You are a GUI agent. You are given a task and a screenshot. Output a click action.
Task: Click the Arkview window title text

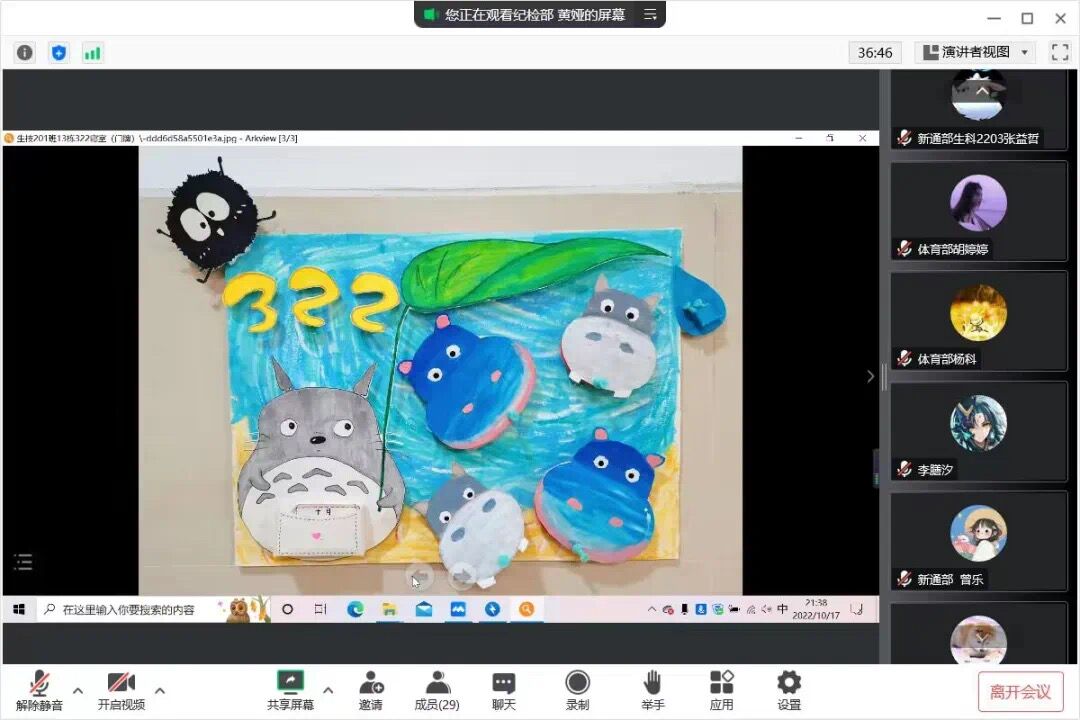click(x=157, y=138)
